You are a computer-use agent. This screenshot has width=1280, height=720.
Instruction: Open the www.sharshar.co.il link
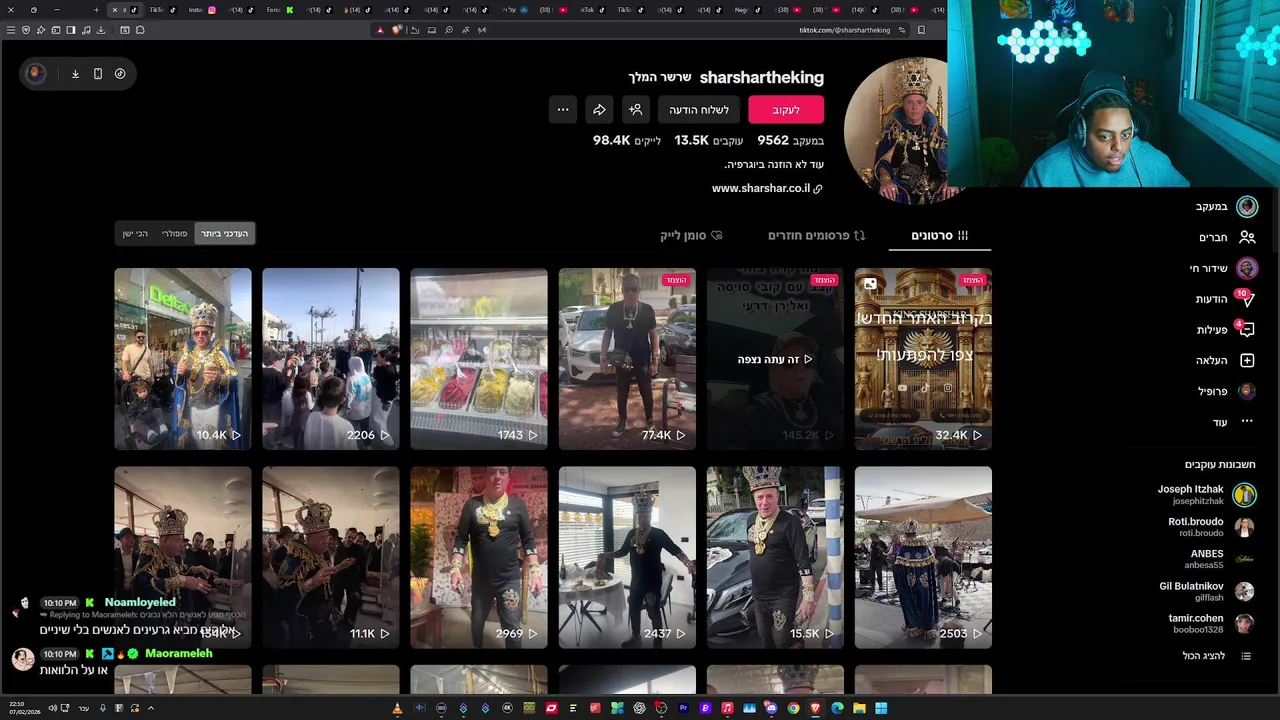(767, 188)
